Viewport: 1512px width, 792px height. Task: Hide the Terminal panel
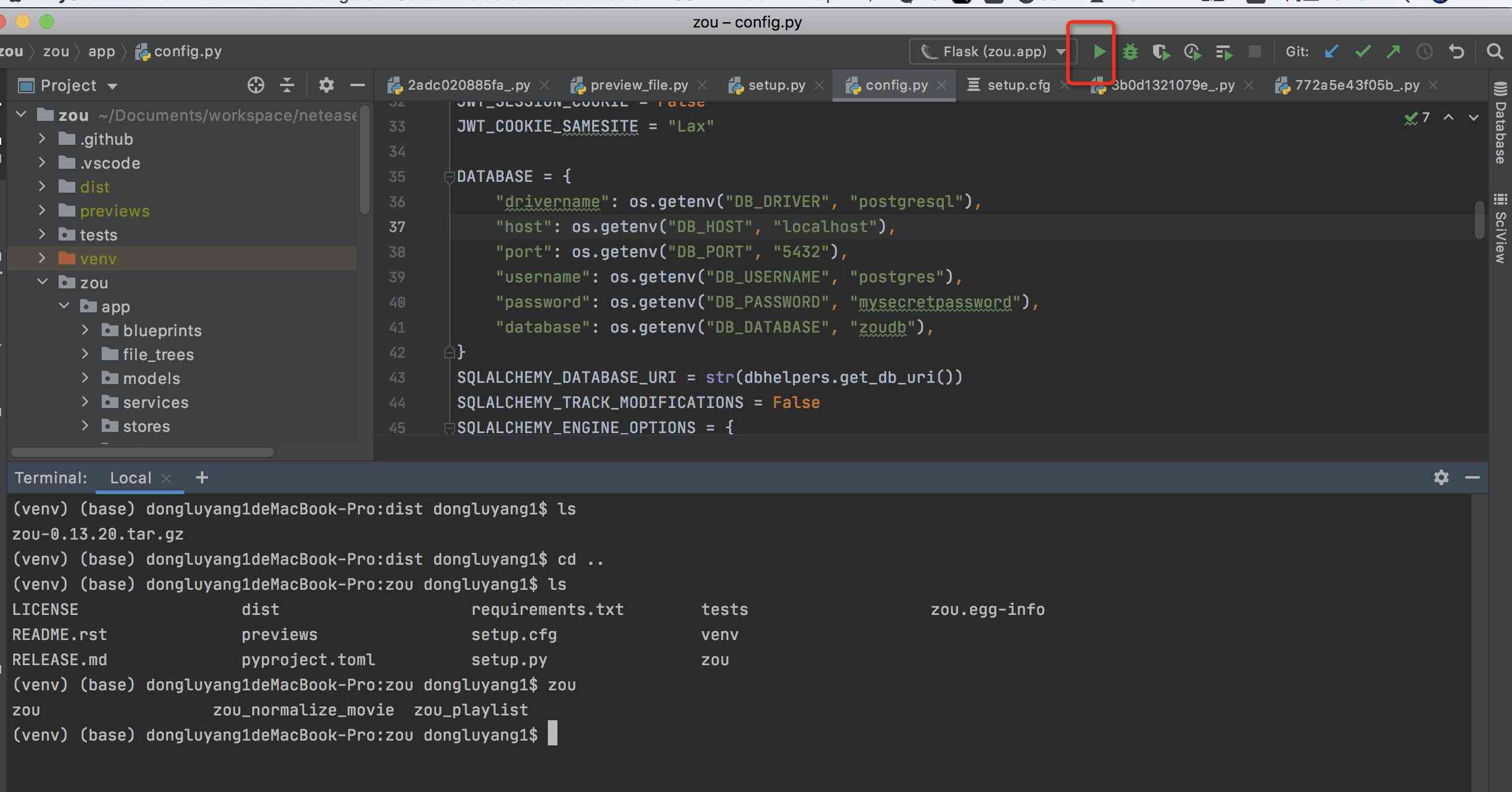1473,477
